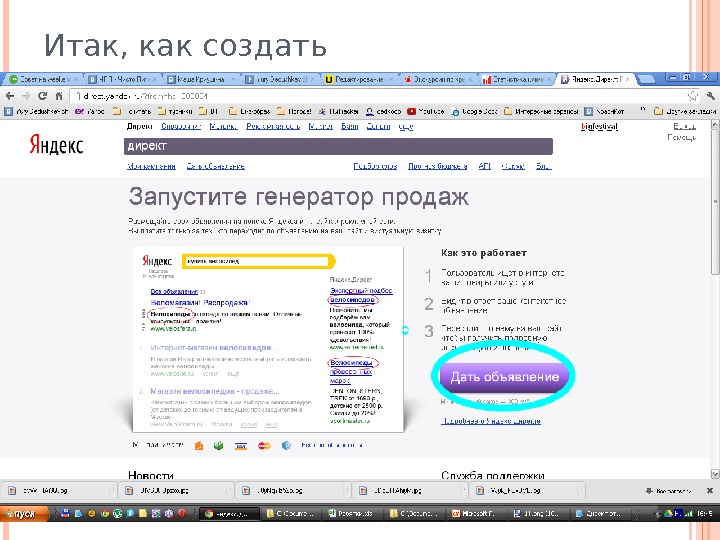The image size is (720, 540).
Task: Open the all payment methods link after the icons
Action: coord(332,445)
